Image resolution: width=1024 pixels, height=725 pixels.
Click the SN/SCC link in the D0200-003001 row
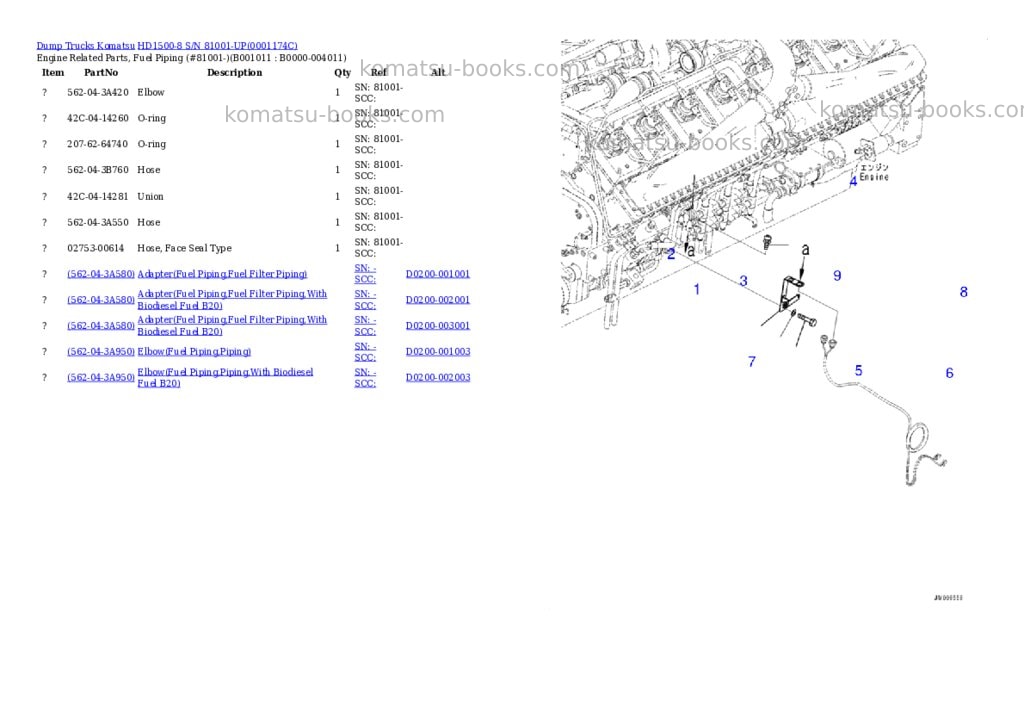[x=365, y=325]
